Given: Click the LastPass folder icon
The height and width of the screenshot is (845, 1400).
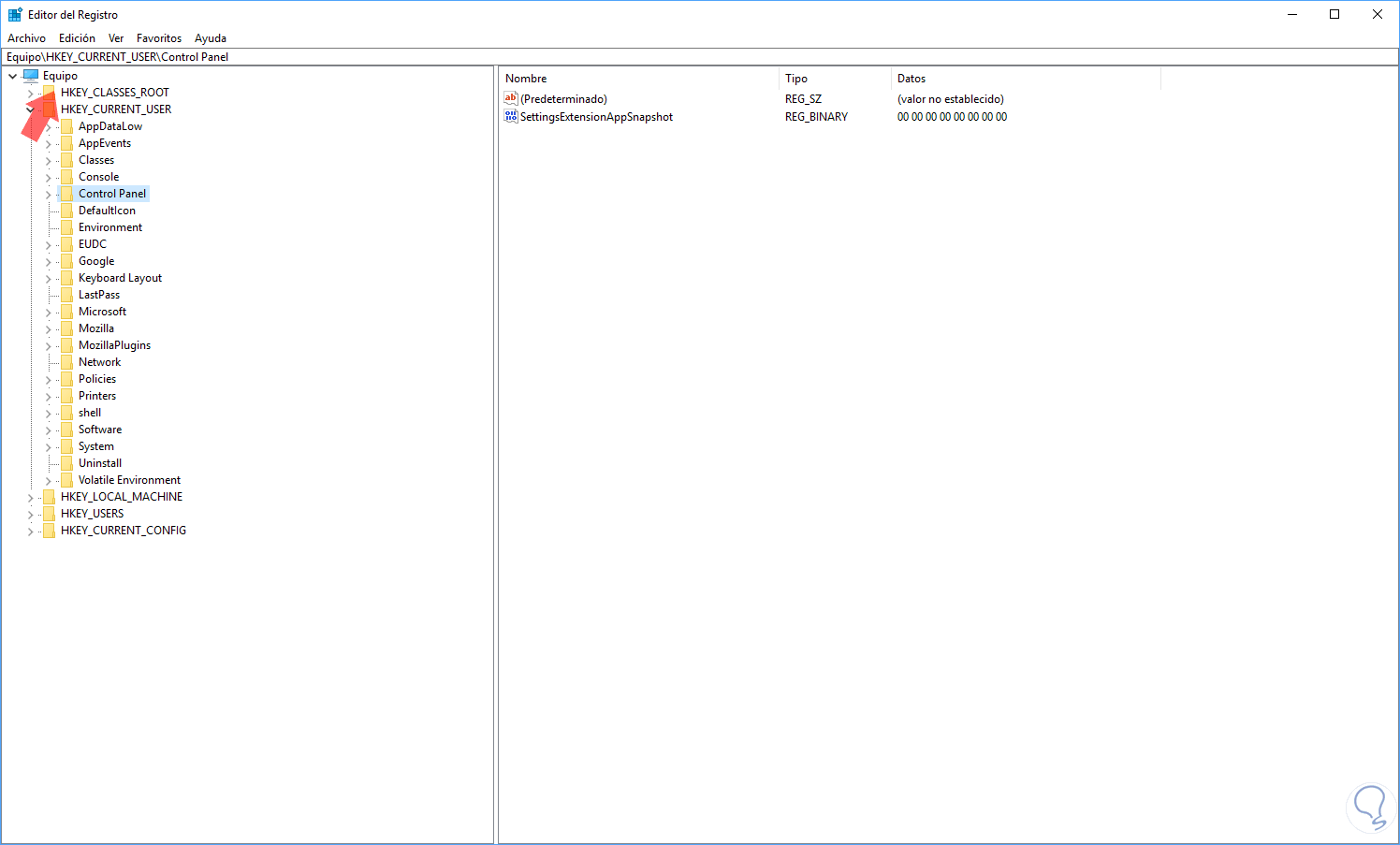Looking at the screenshot, I should [66, 295].
